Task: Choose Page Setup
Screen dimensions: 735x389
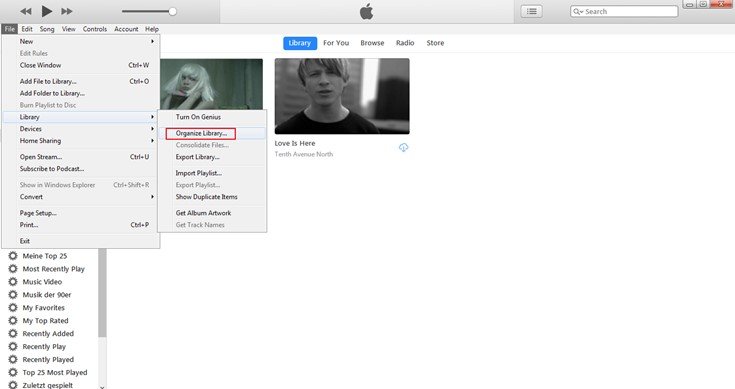Action: pyautogui.click(x=81, y=213)
